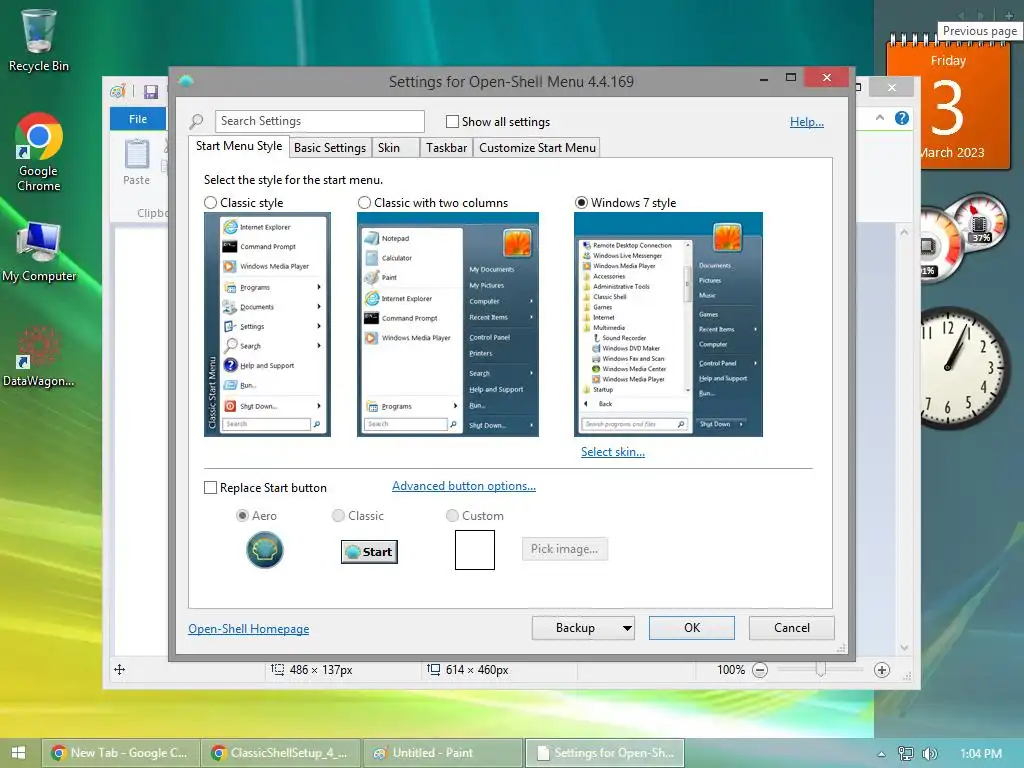
Task: Choose the Aero button radio option
Action: [242, 515]
